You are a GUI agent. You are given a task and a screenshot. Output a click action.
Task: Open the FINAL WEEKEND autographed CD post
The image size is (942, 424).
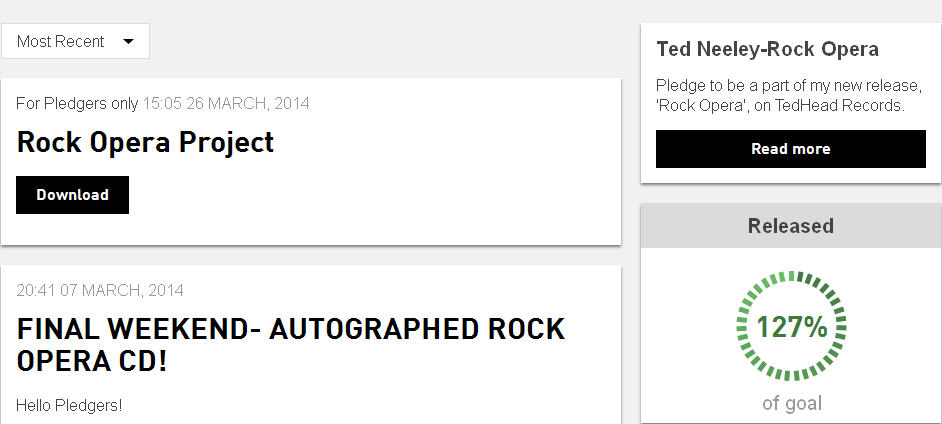[291, 344]
